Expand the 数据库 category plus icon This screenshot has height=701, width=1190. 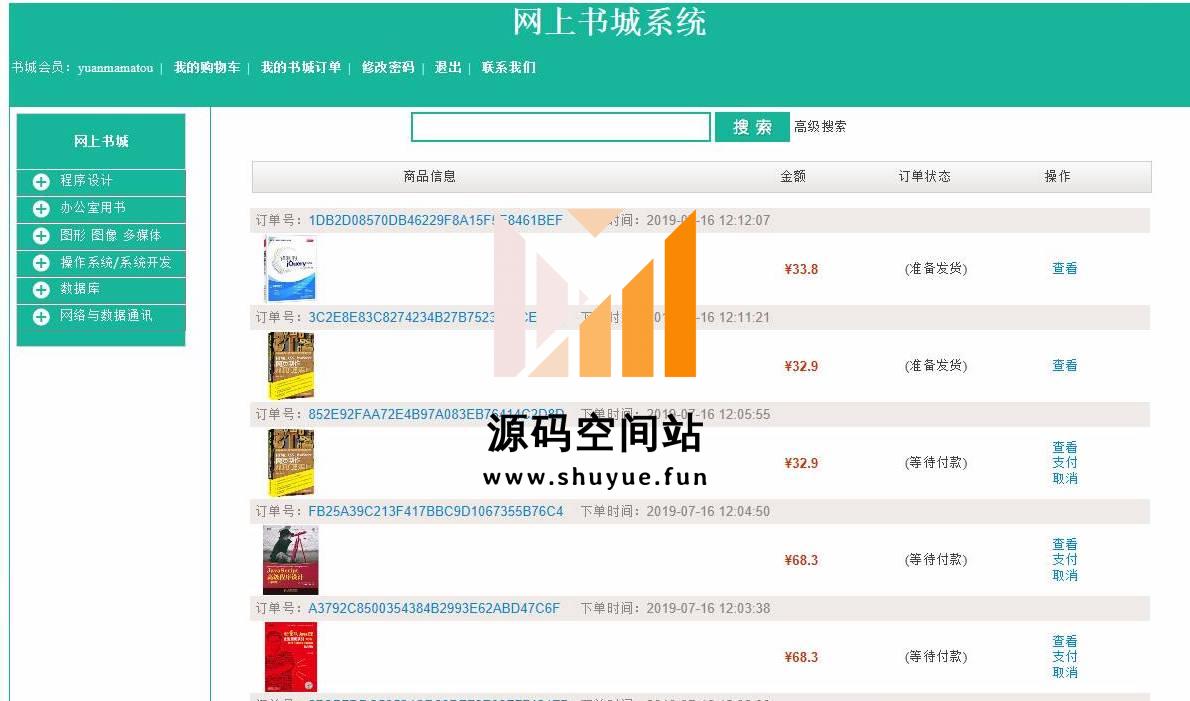tap(41, 290)
